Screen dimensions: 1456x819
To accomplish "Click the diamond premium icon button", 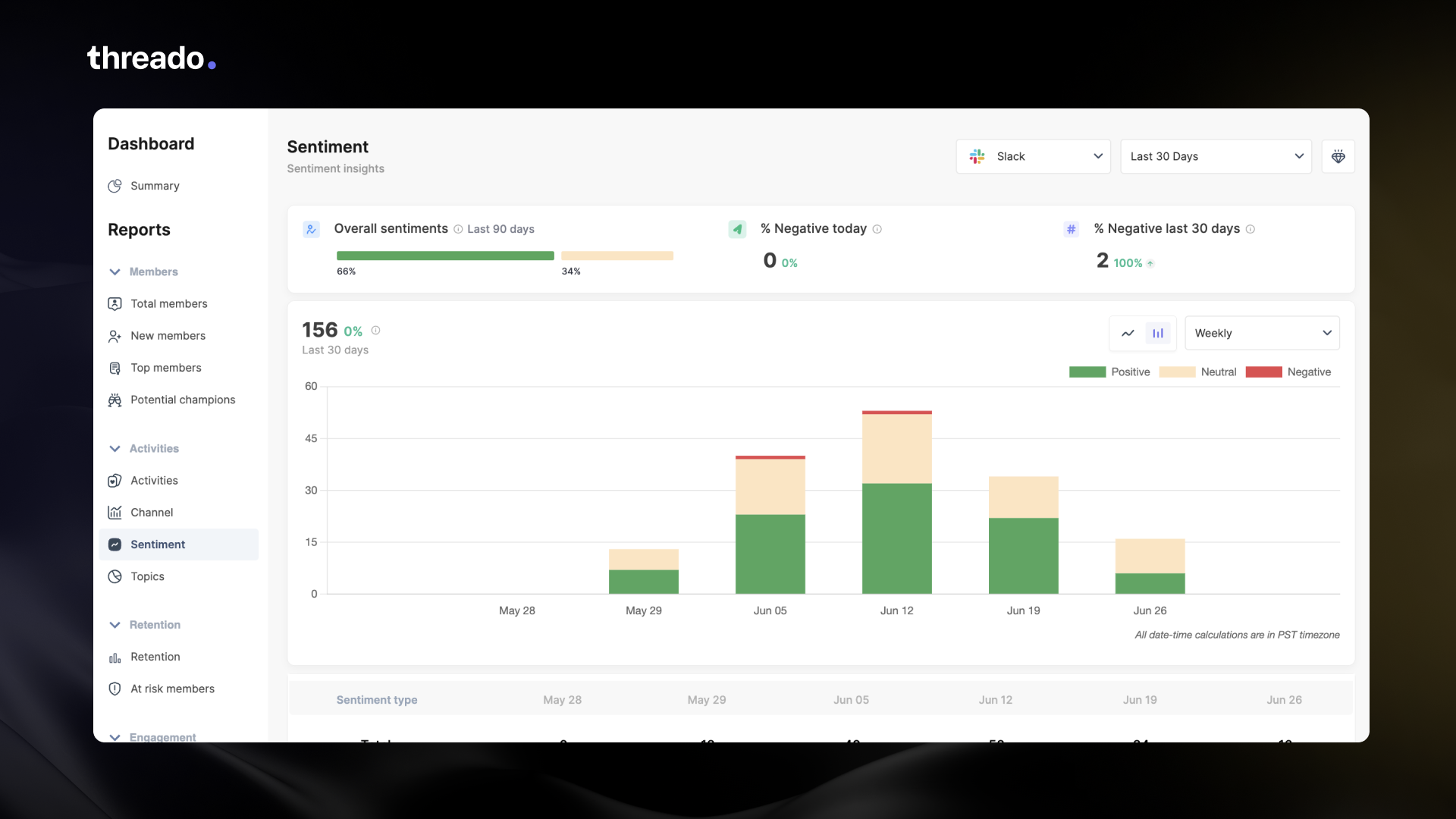I will pos(1338,156).
